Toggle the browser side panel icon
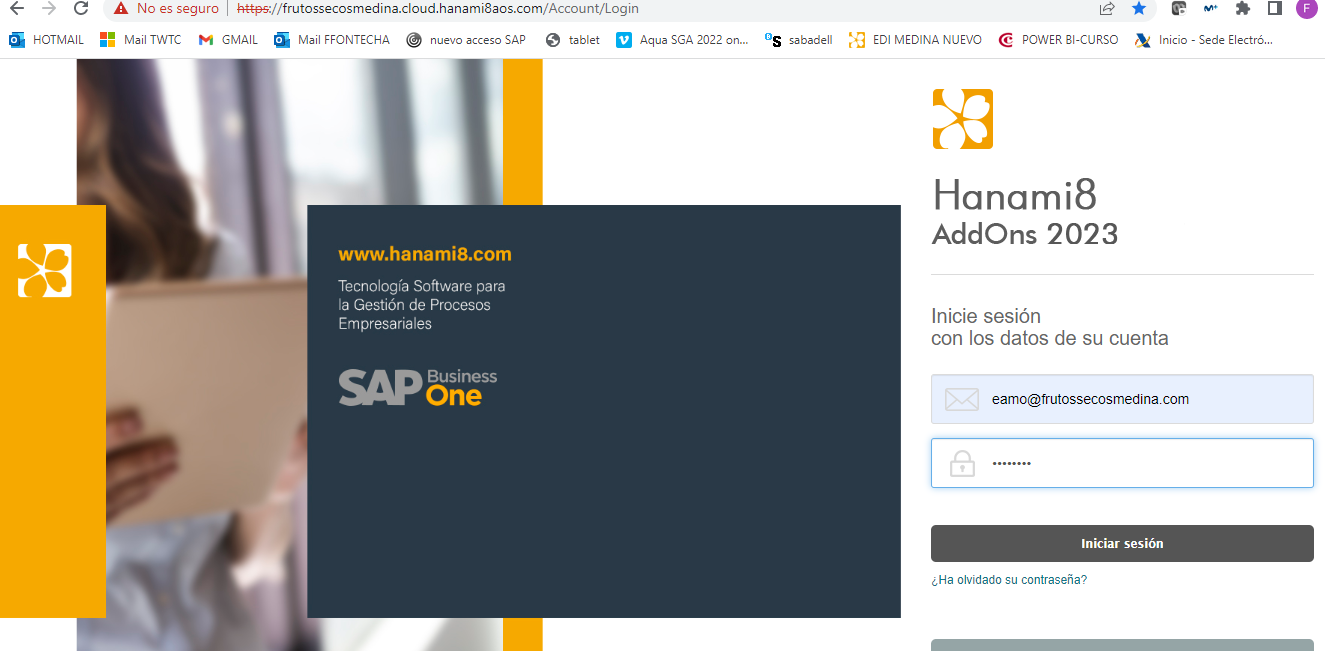1325x651 pixels. pyautogui.click(x=1275, y=9)
